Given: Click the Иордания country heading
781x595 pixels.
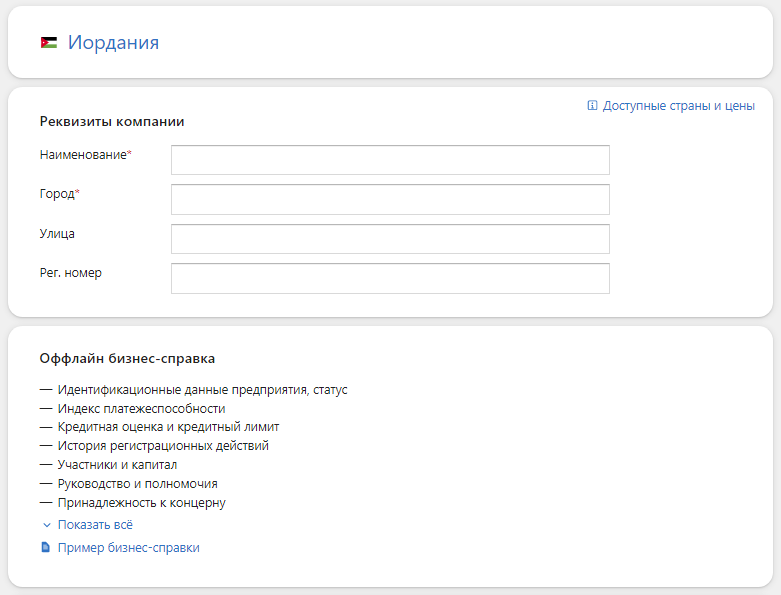Looking at the screenshot, I should [x=114, y=42].
